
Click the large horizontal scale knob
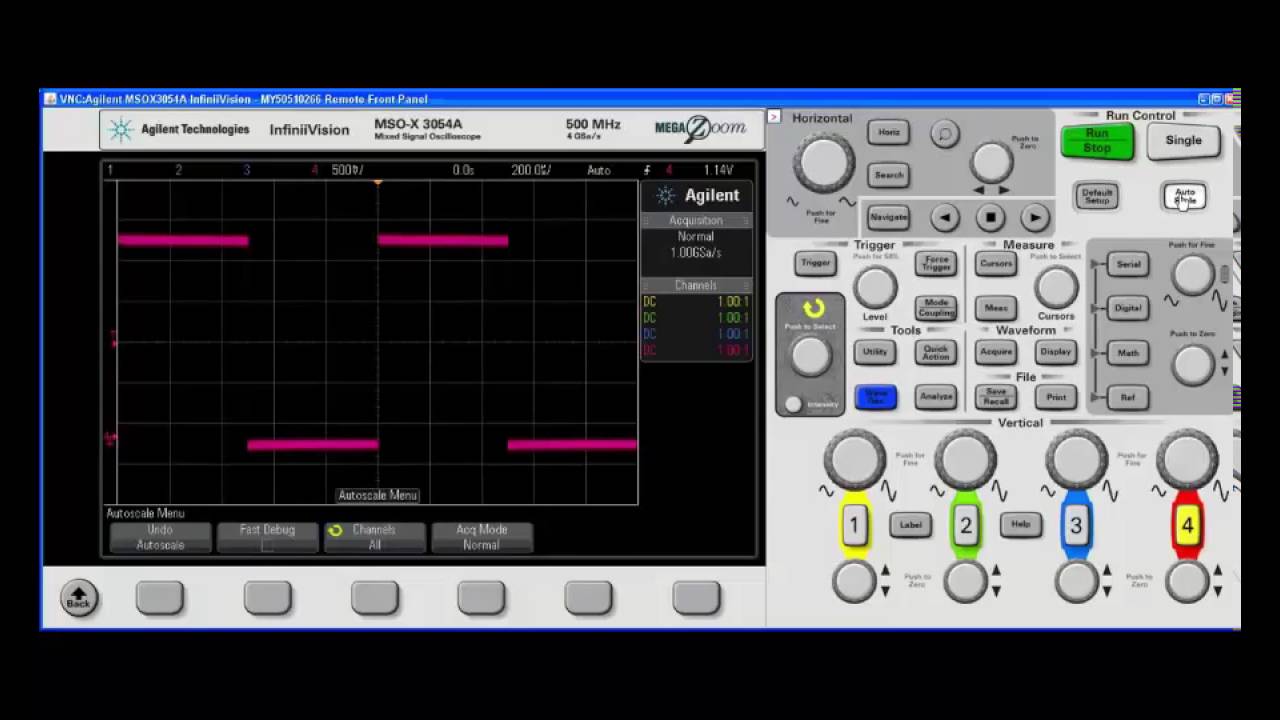pyautogui.click(x=823, y=162)
